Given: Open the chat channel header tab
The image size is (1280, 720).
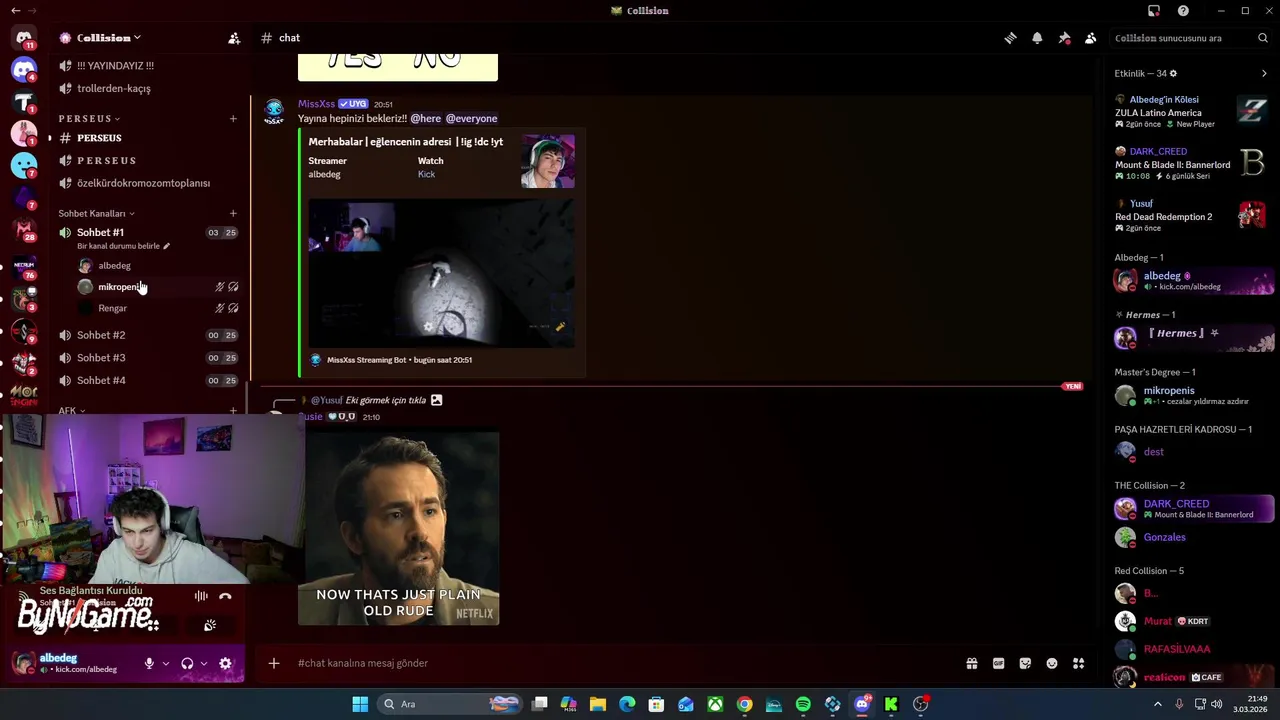Looking at the screenshot, I should click(x=280, y=38).
